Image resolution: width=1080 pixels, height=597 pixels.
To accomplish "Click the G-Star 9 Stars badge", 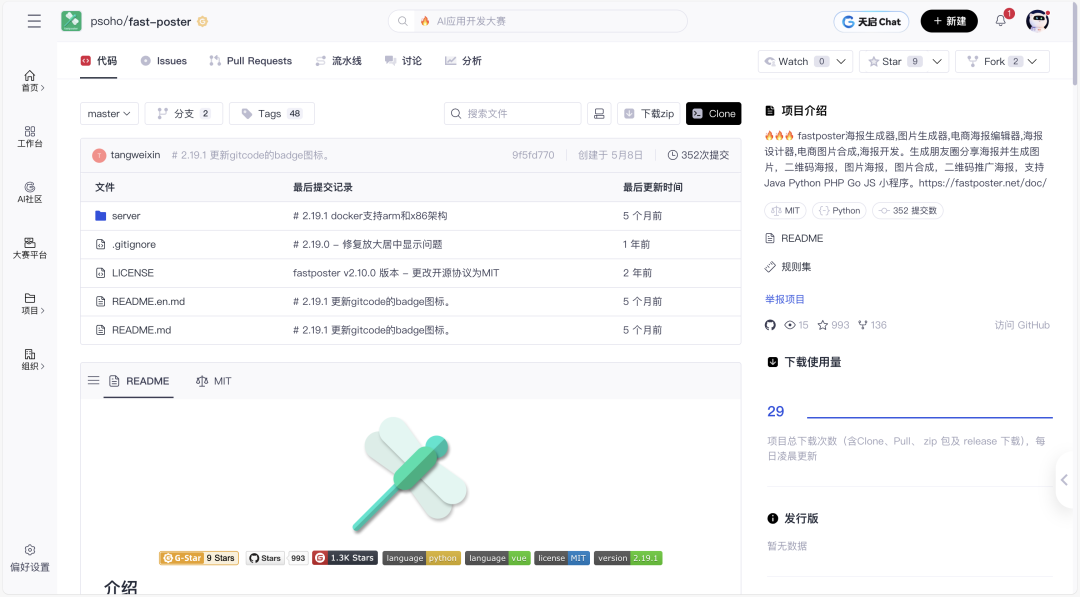I will [199, 558].
